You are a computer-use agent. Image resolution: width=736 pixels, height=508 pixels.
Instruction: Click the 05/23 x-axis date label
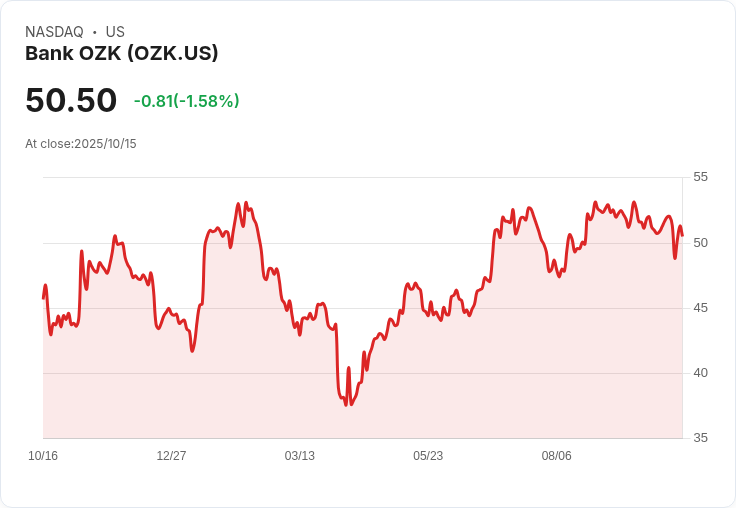(x=428, y=456)
